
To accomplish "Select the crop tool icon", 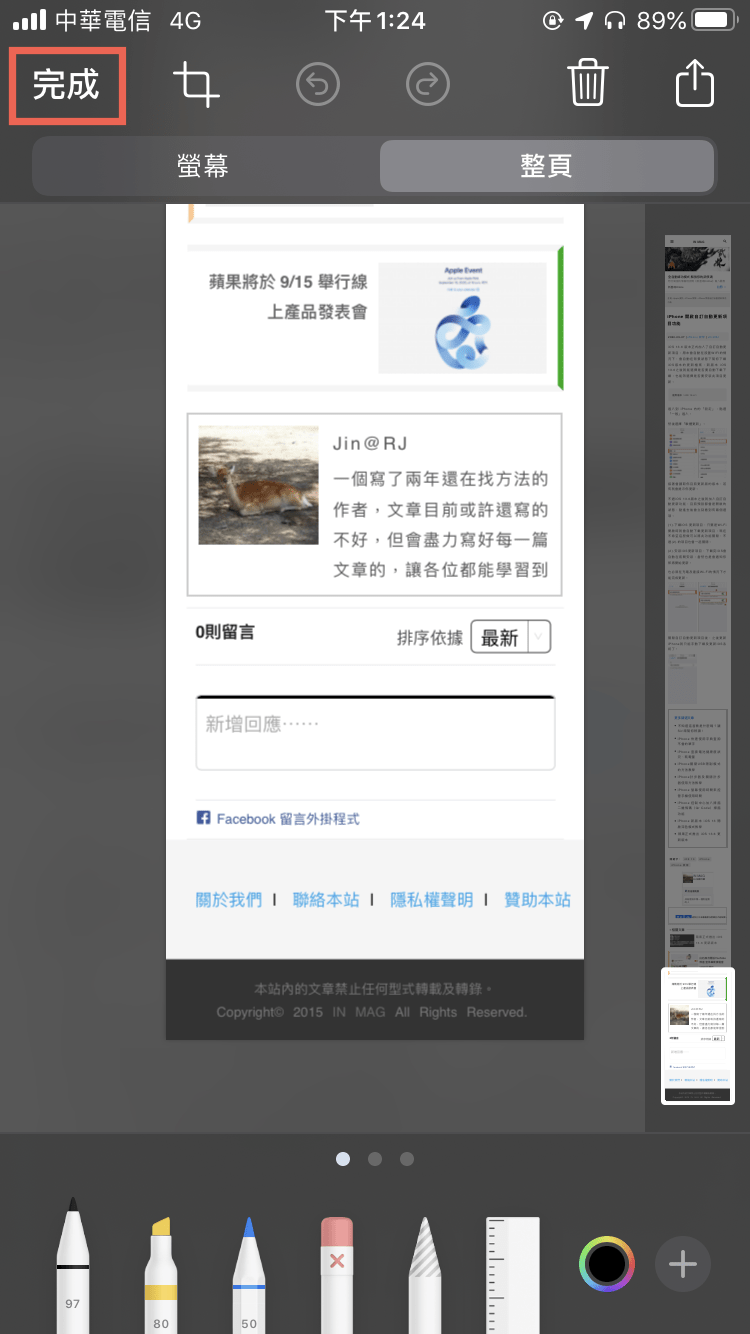I will pos(196,85).
